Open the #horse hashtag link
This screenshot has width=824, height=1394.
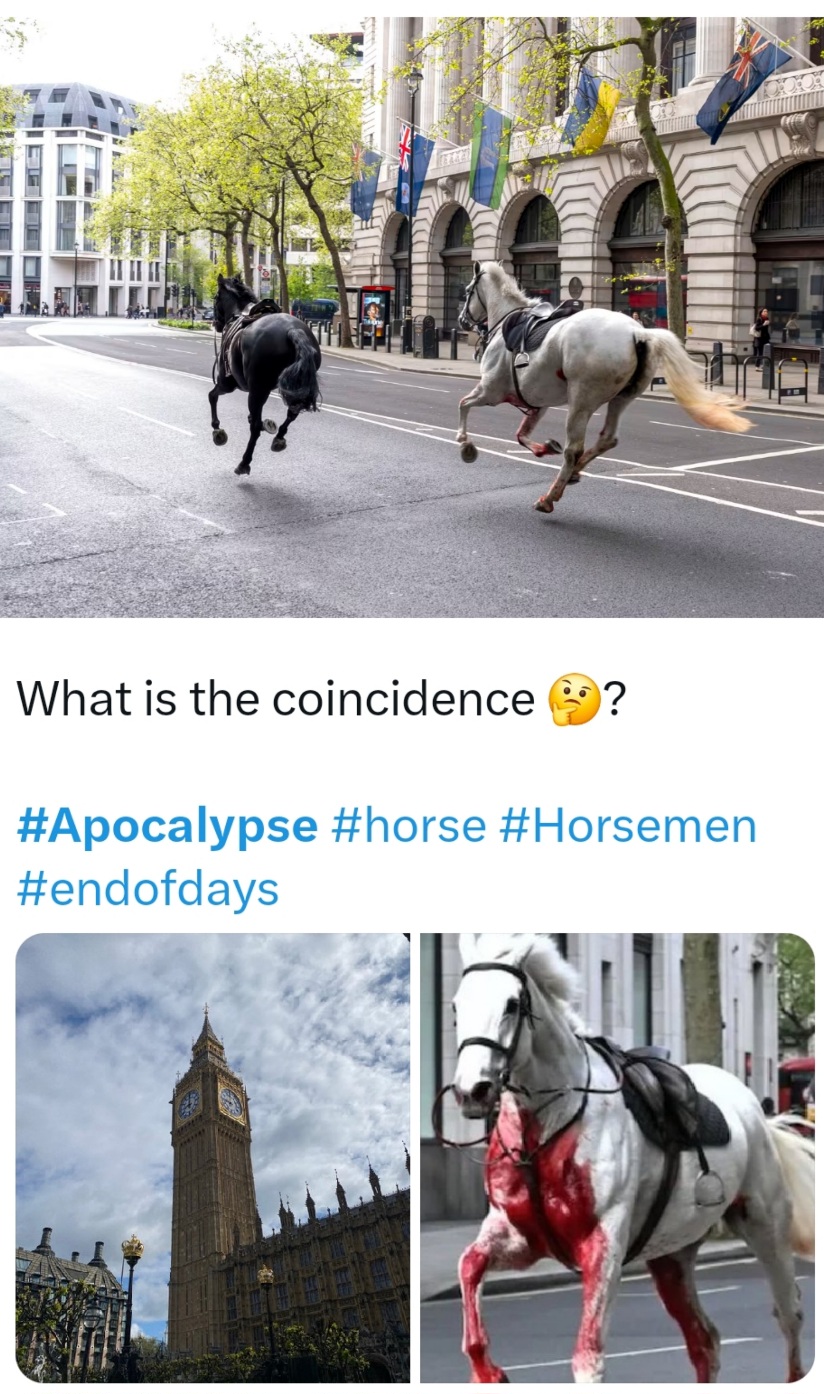tap(407, 827)
